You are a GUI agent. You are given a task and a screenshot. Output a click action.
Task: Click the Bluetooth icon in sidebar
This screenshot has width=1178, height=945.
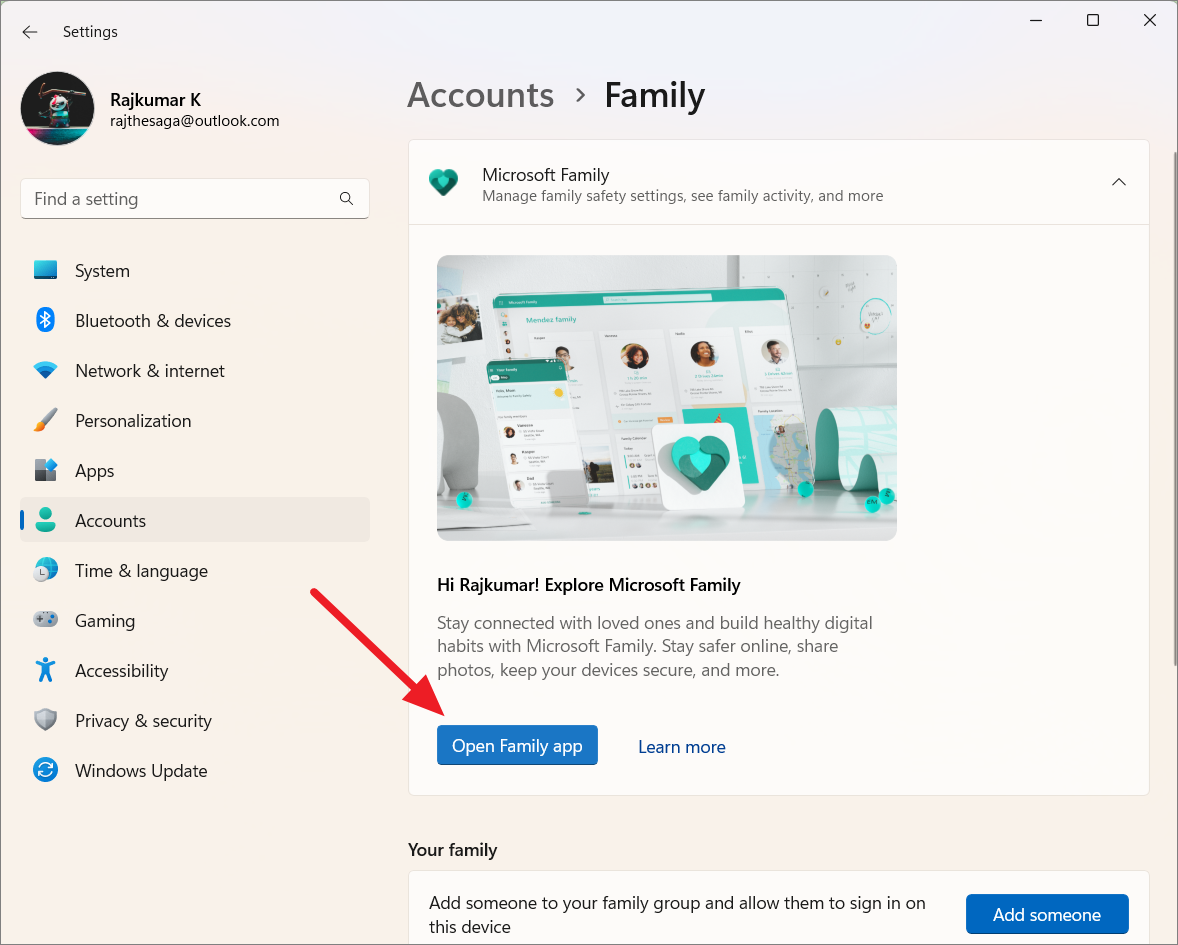[x=45, y=320]
